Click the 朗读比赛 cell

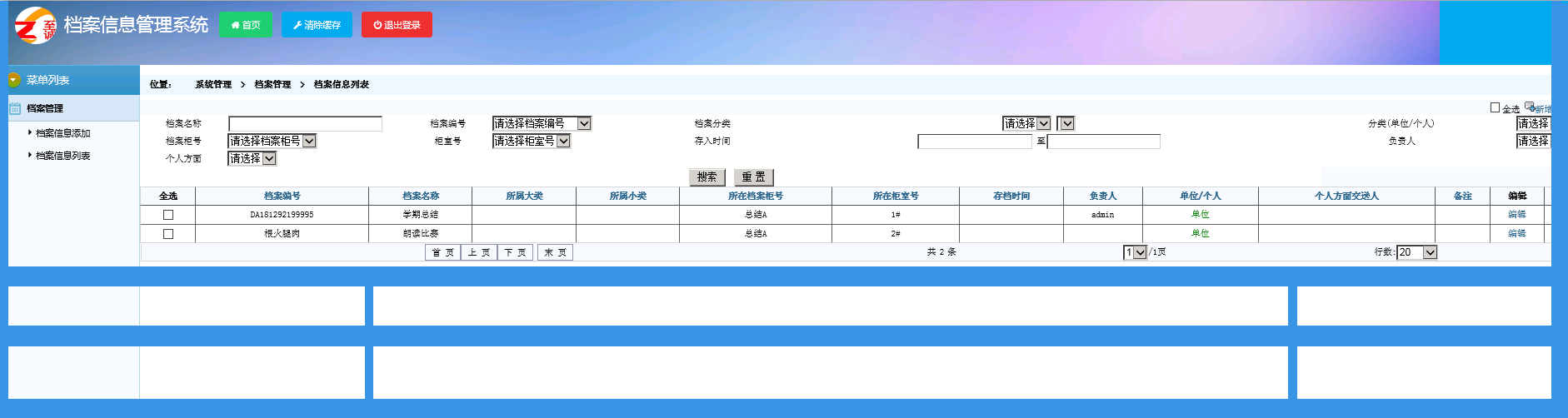click(420, 234)
